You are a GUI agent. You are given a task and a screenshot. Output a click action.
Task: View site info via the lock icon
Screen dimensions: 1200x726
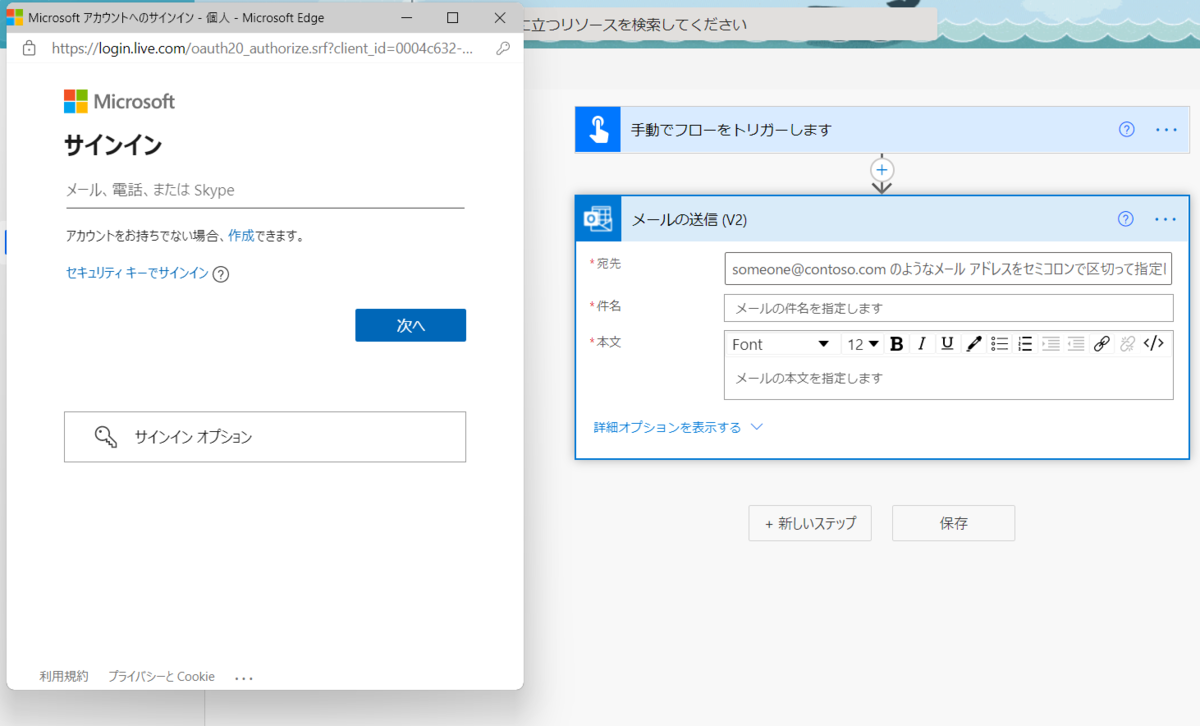click(x=29, y=48)
